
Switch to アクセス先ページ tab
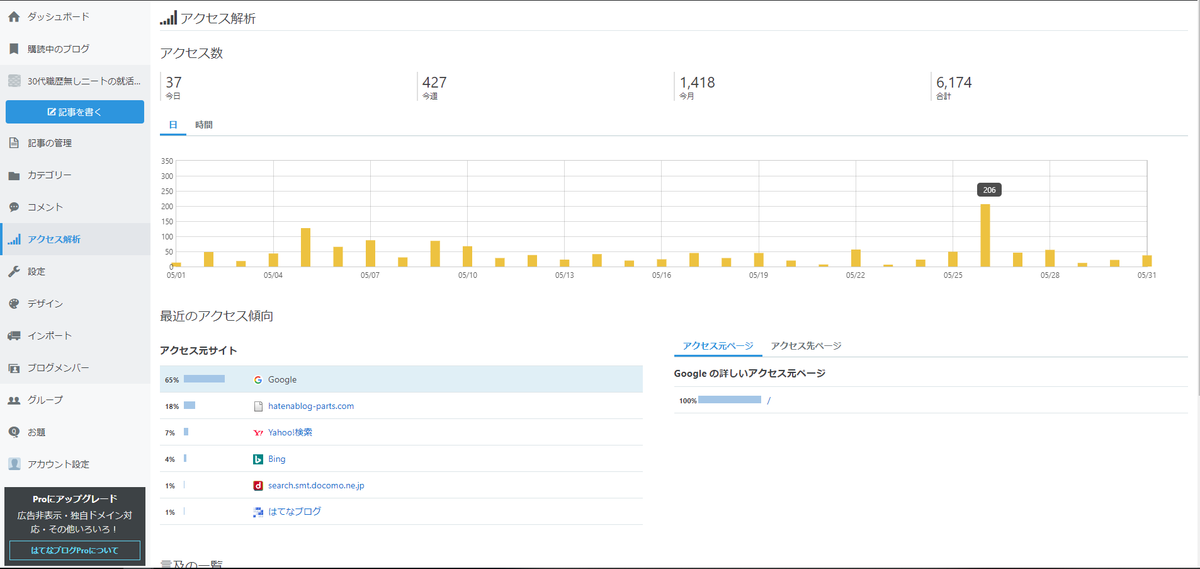pyautogui.click(x=806, y=346)
